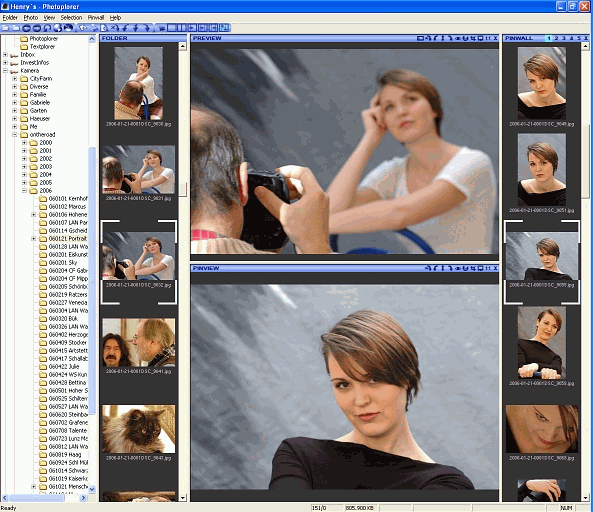Click the Folder panel vertical scrollbar thumb
The image size is (593, 512).
click(183, 189)
